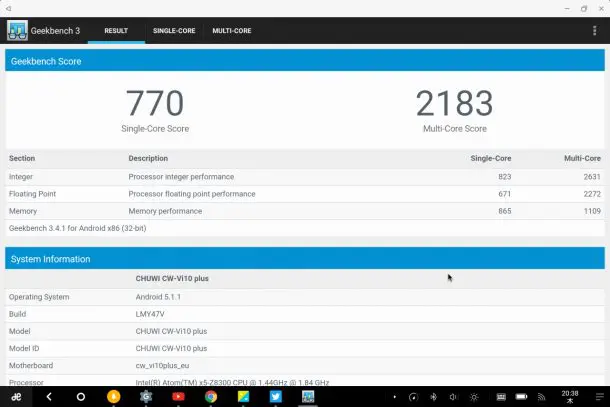Launch the orange circular app from taskbar
Image resolution: width=610 pixels, height=407 pixels.
tap(114, 396)
